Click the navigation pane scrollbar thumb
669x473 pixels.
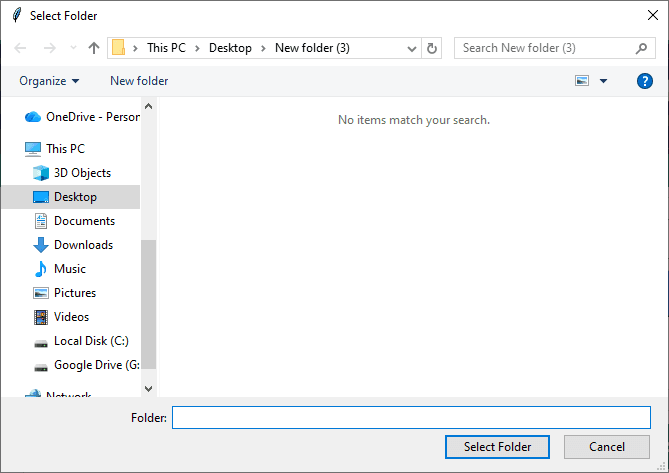point(148,304)
